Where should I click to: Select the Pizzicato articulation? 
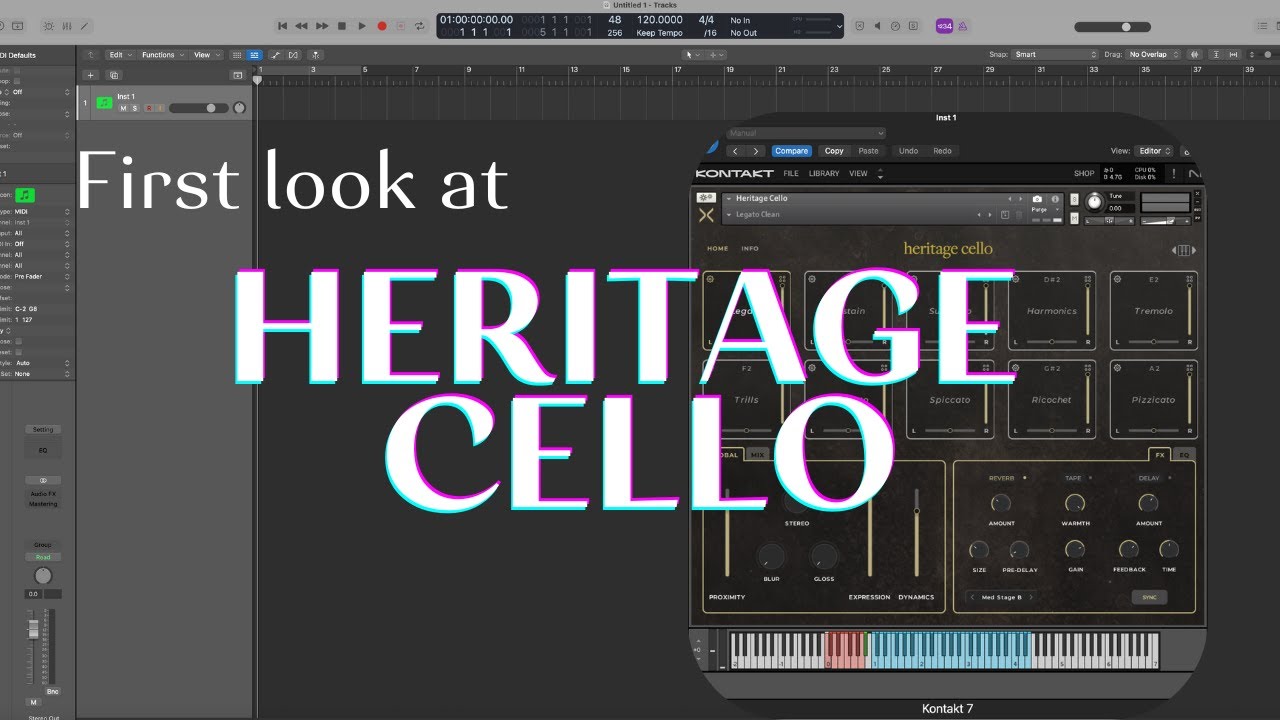coord(1154,399)
